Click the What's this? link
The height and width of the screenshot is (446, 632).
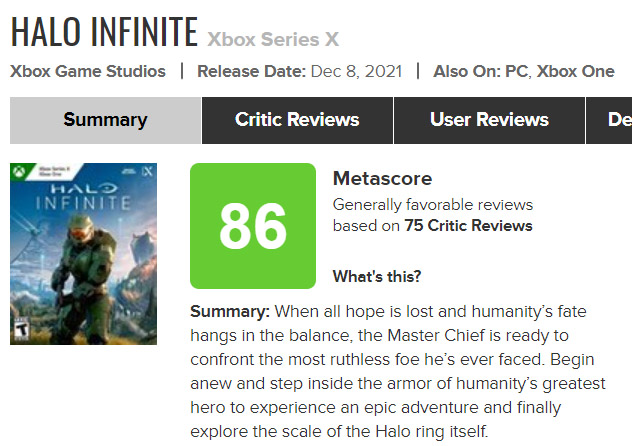[x=377, y=276]
